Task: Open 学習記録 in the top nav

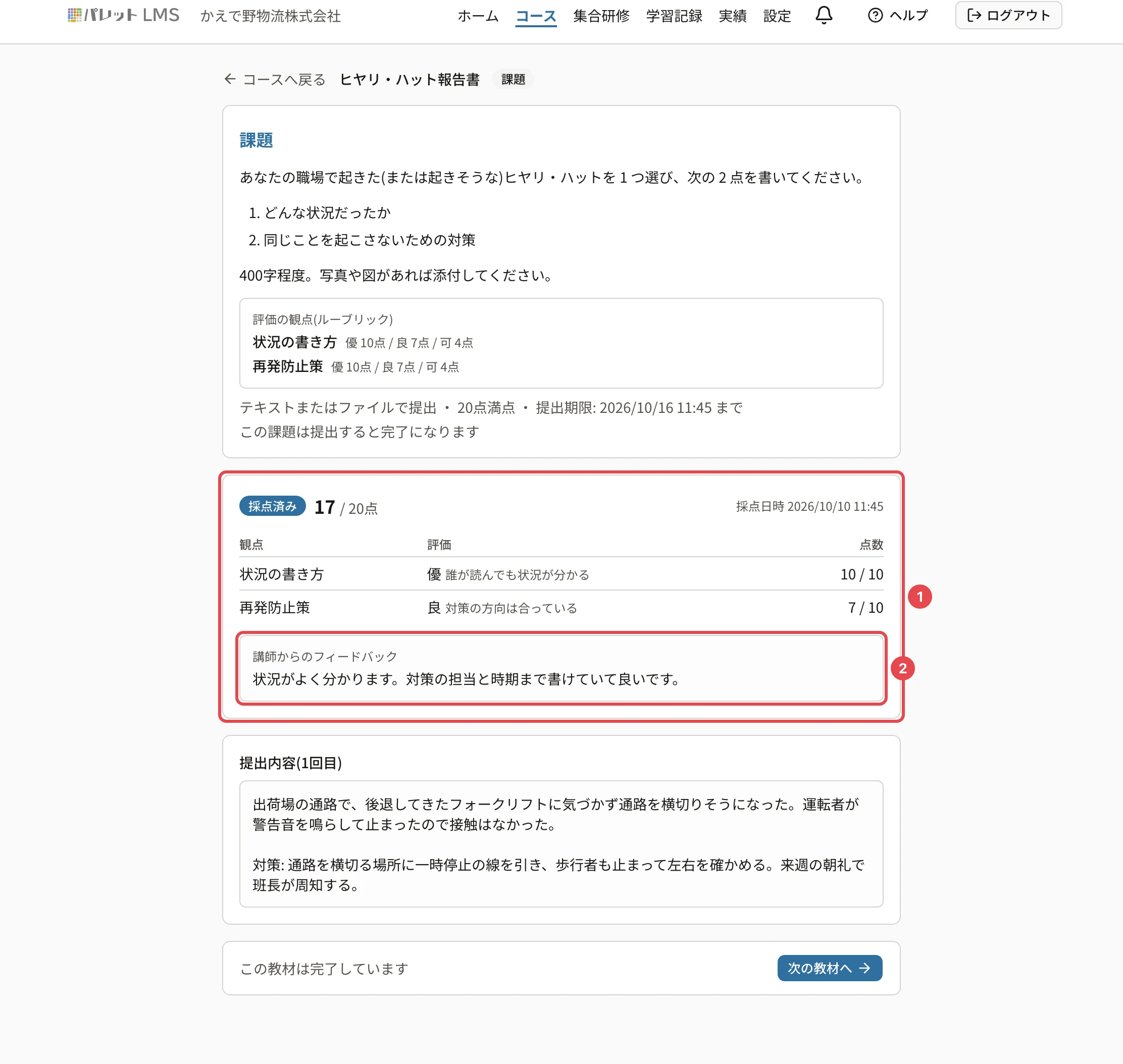Action: (x=674, y=16)
